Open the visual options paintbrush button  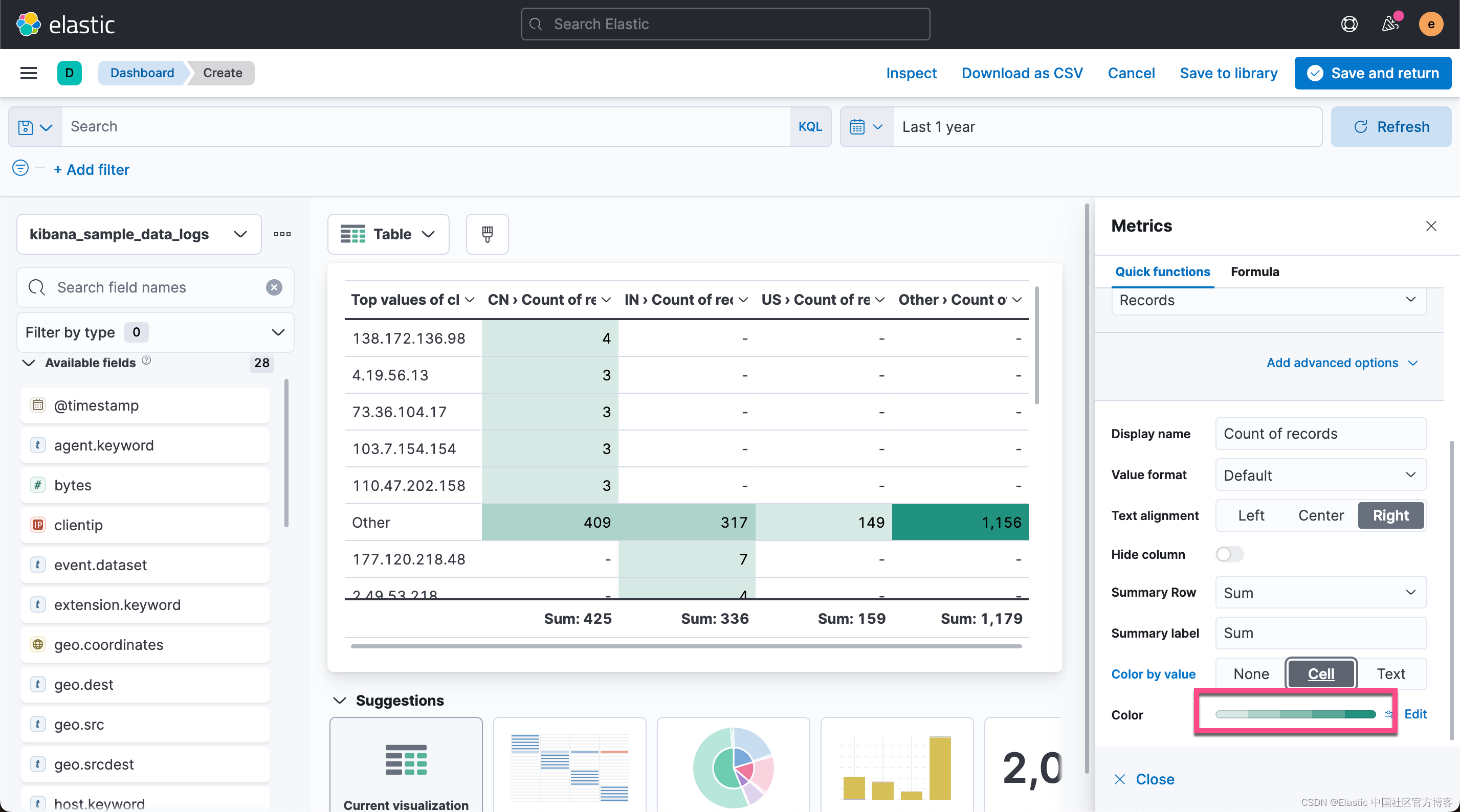[x=487, y=234]
